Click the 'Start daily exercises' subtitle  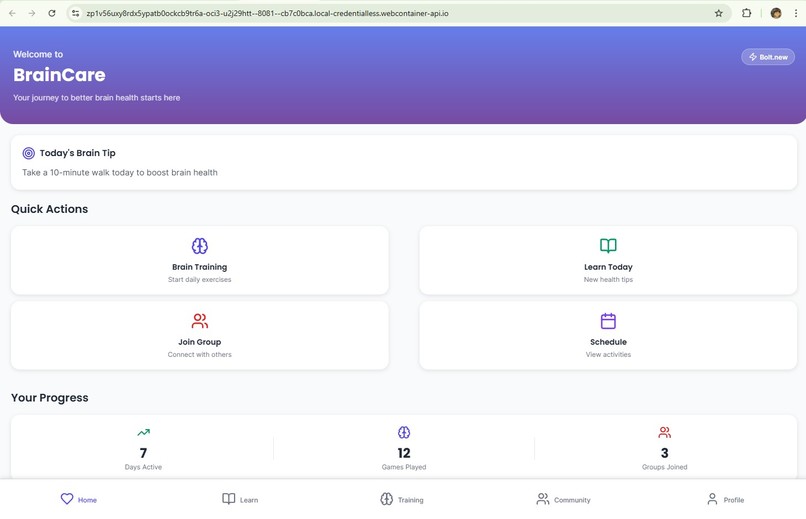199,280
